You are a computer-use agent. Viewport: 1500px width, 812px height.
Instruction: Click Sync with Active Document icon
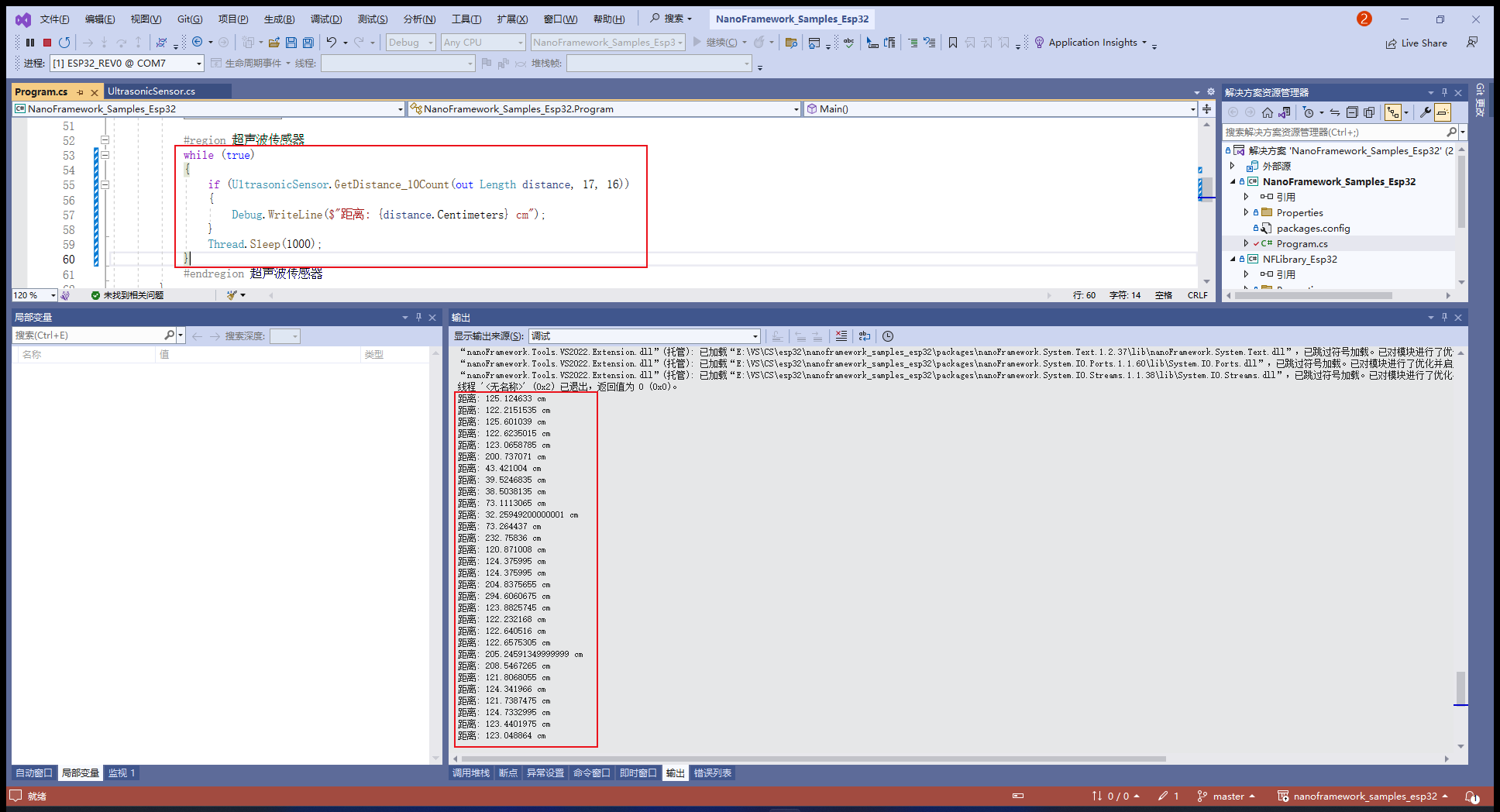[1335, 112]
